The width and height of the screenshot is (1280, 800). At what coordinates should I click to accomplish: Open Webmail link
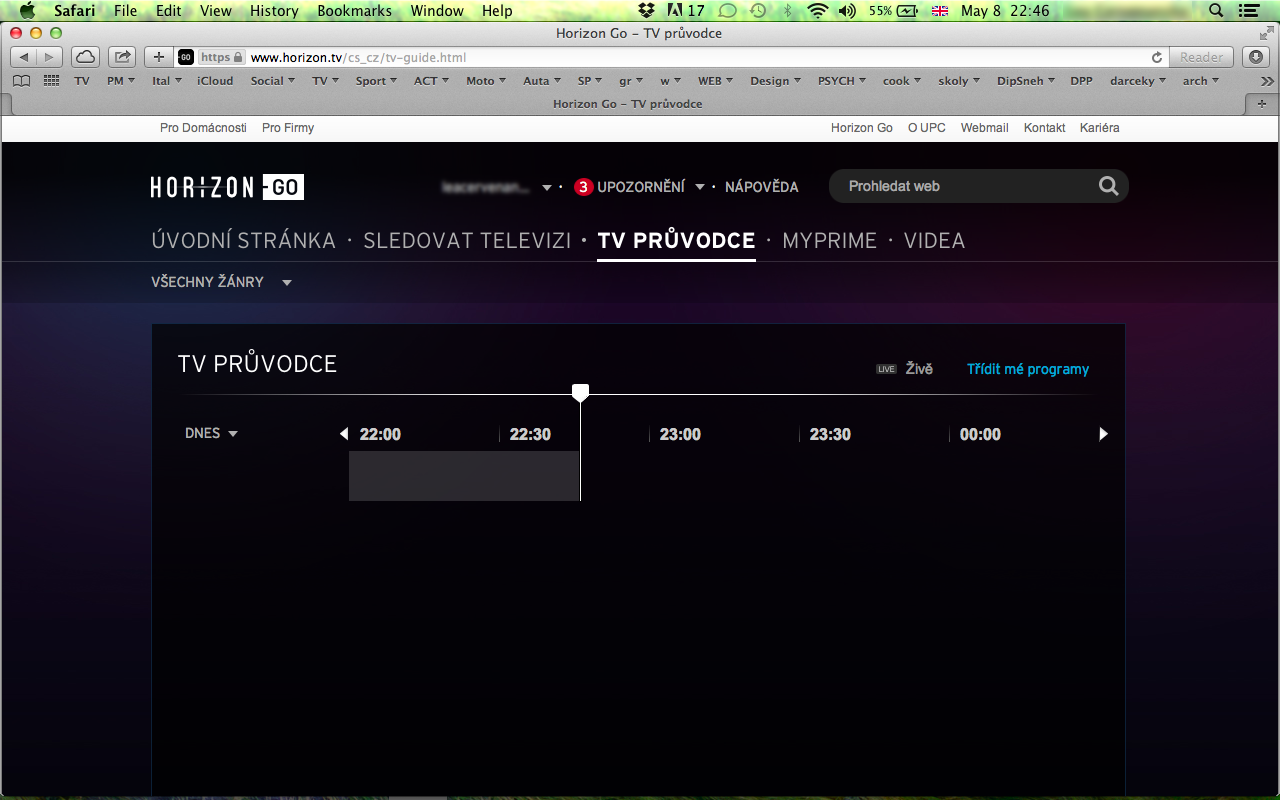985,128
